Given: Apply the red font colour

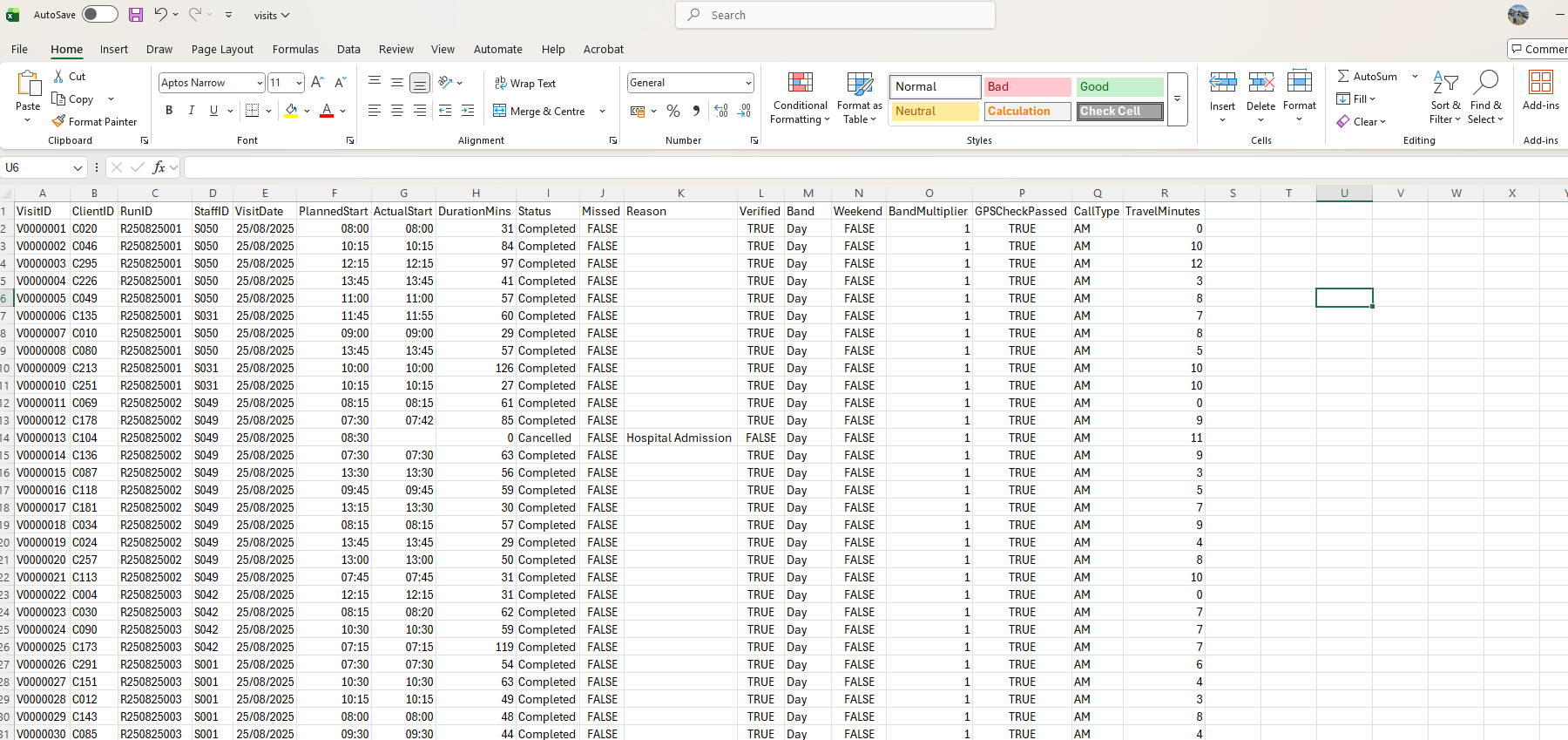Looking at the screenshot, I should point(327,111).
